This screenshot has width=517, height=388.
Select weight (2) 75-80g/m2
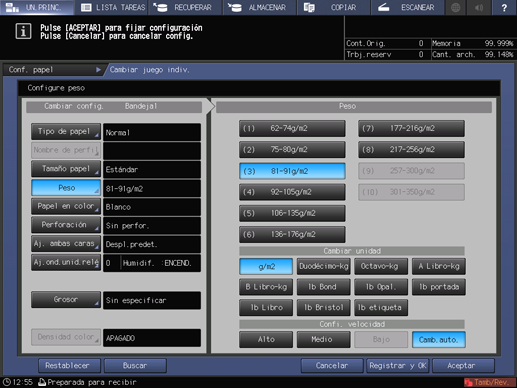click(x=292, y=150)
